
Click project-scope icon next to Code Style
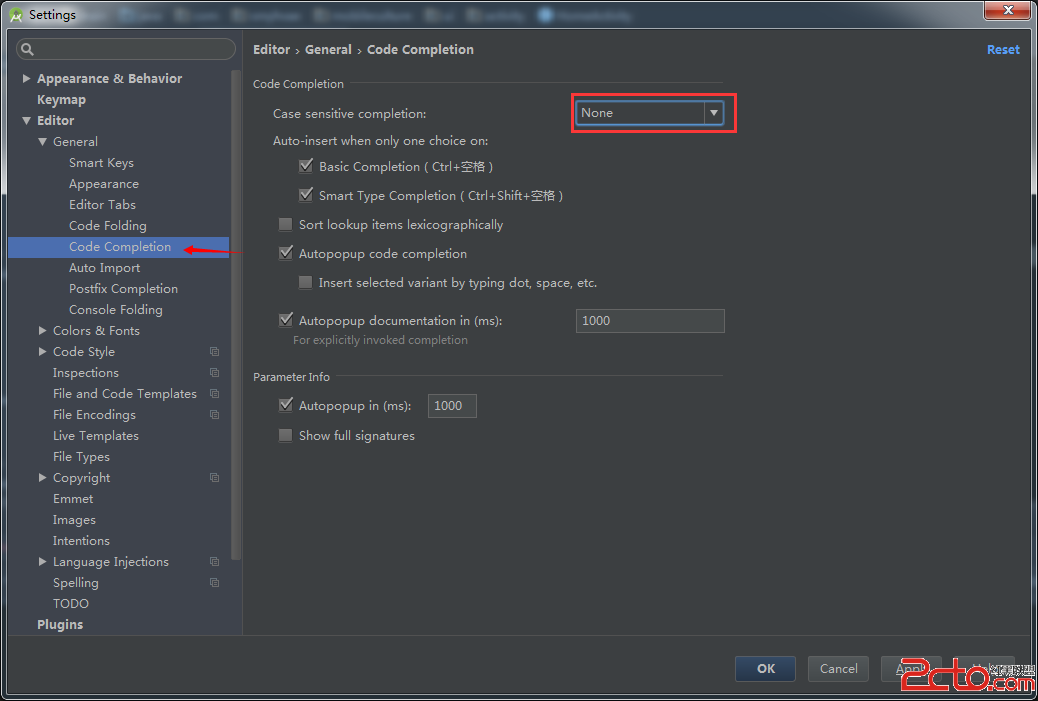[x=214, y=351]
